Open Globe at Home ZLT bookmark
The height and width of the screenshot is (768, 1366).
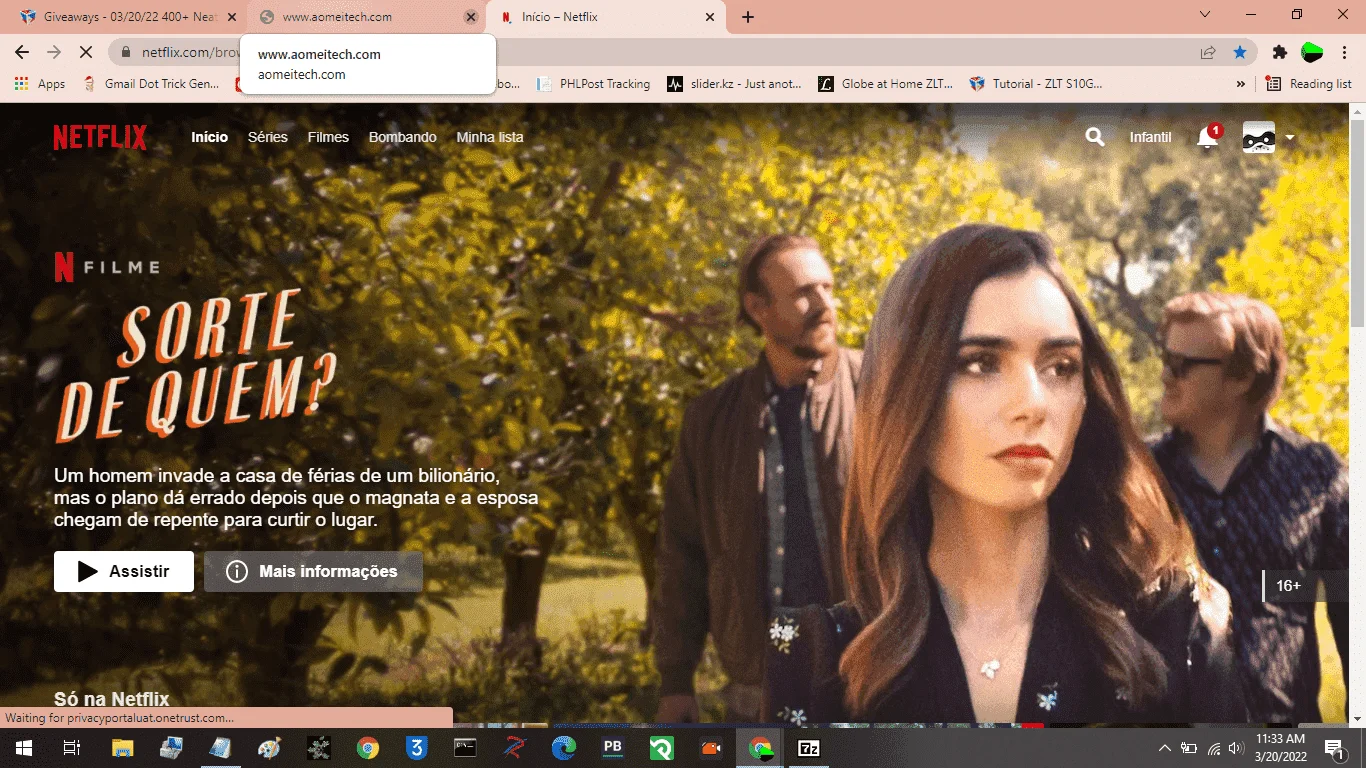pyautogui.click(x=886, y=84)
